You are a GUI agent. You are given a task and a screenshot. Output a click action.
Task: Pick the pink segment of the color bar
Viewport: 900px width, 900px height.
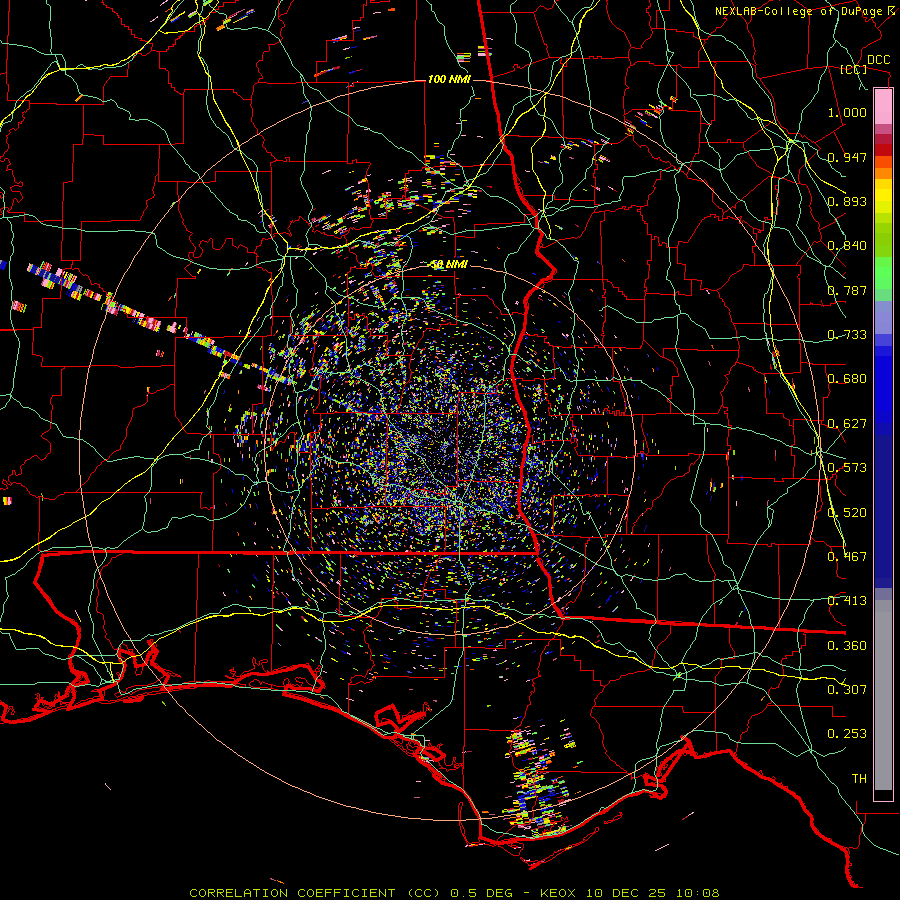(883, 107)
